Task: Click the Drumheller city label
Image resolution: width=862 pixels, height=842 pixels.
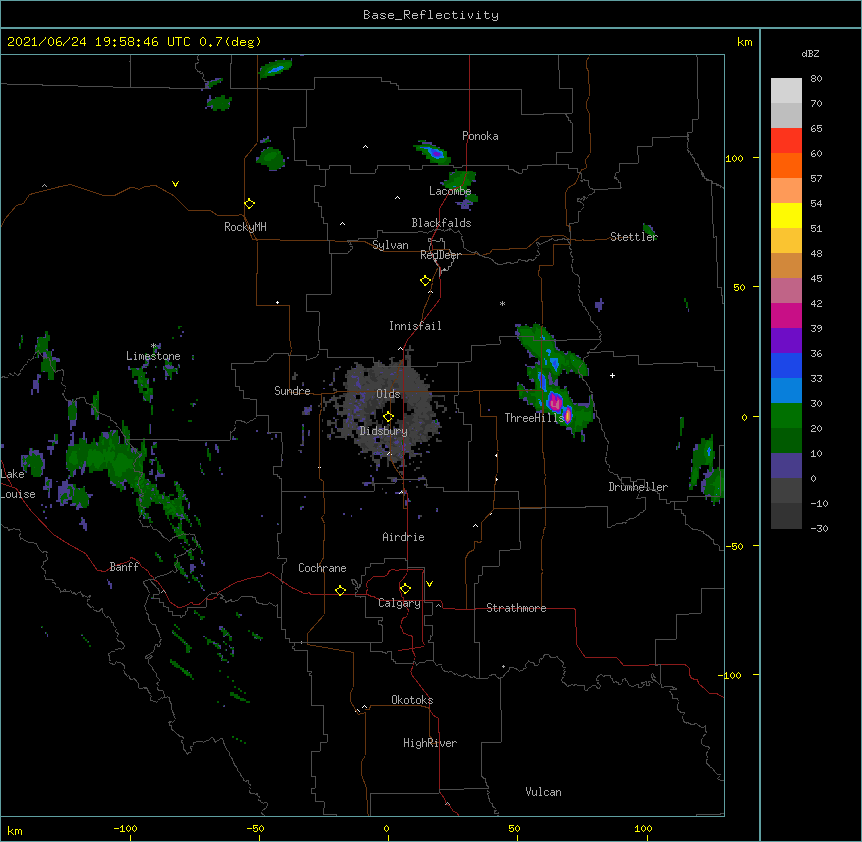Action: (638, 487)
